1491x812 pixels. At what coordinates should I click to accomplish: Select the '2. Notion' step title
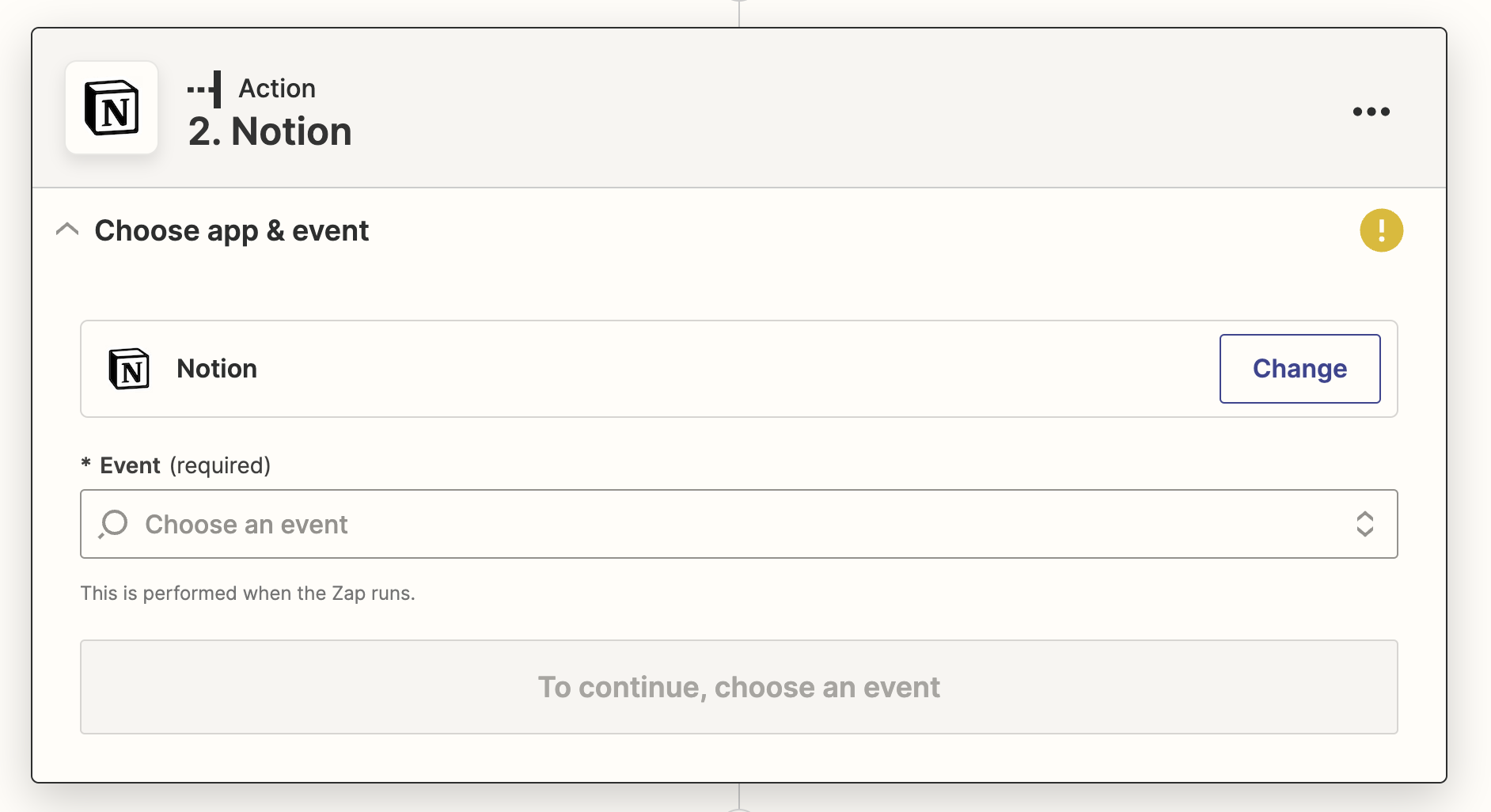(x=270, y=131)
